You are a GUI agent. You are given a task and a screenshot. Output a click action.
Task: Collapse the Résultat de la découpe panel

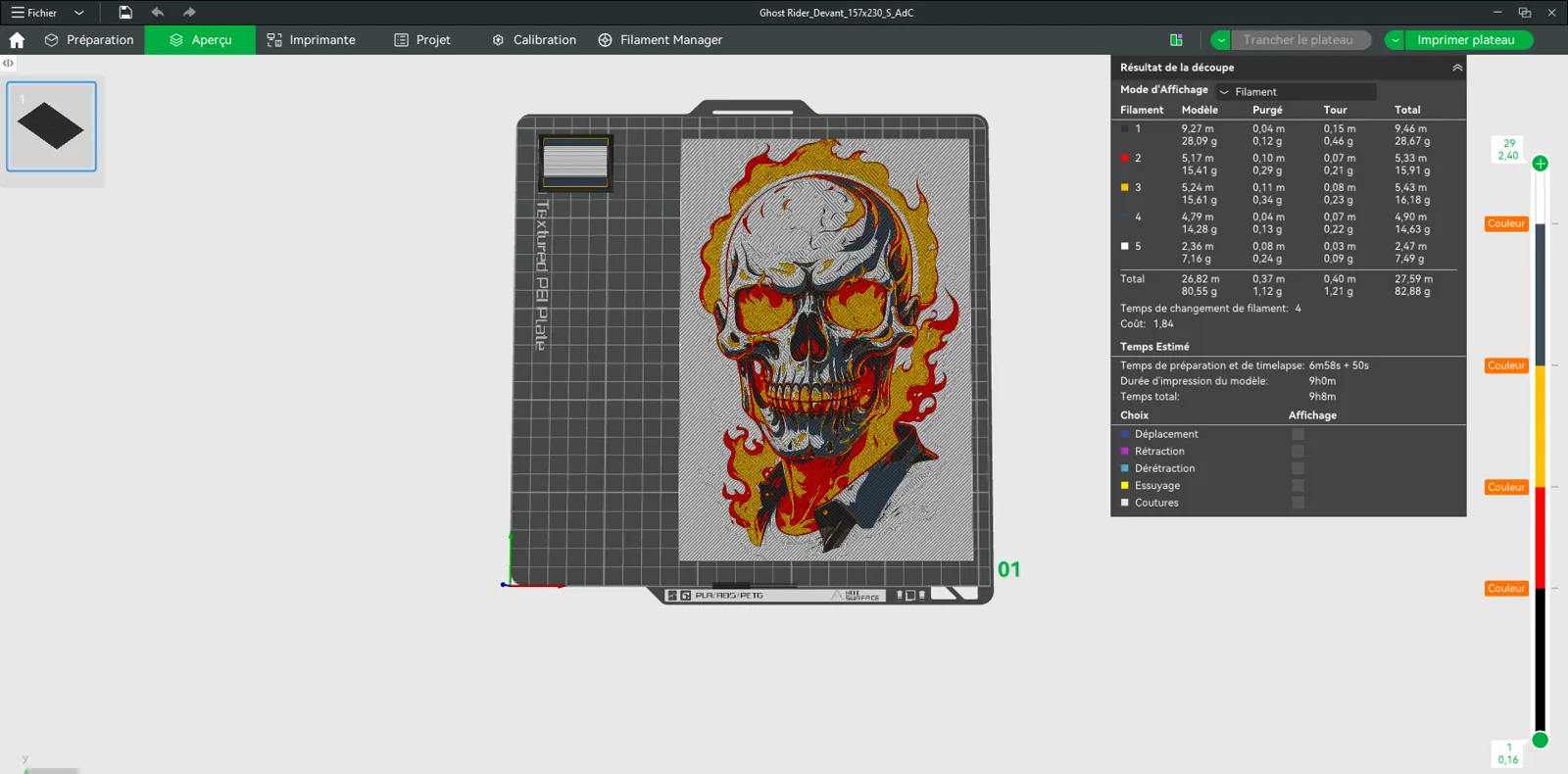pyautogui.click(x=1457, y=68)
